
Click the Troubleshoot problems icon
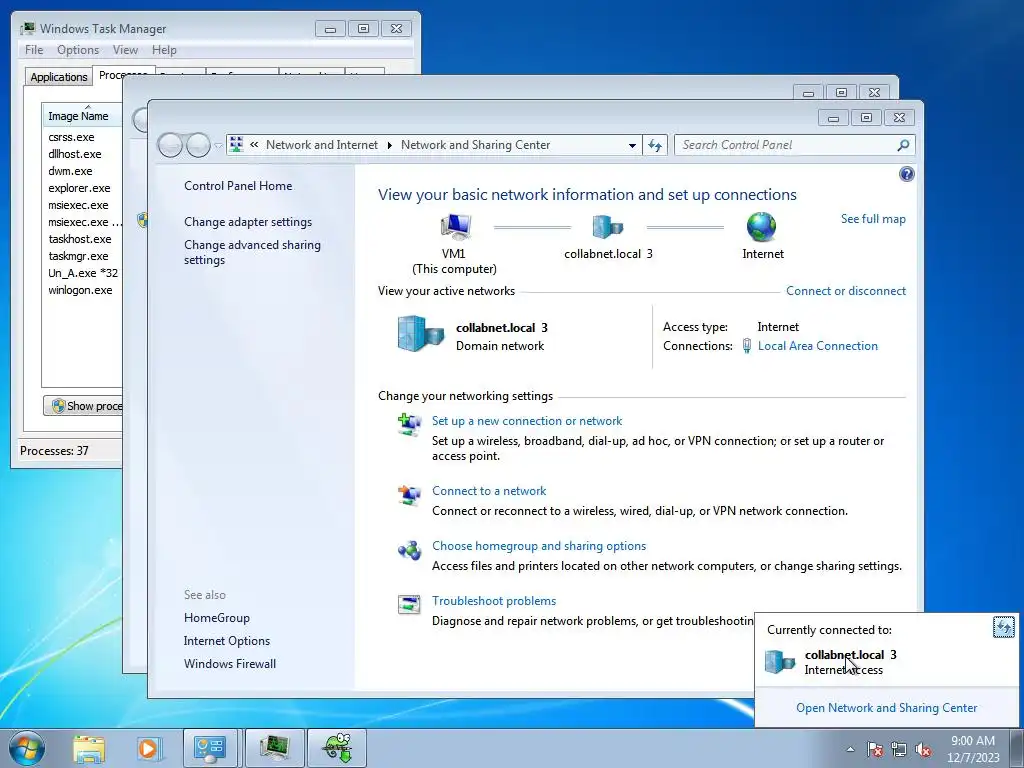click(x=409, y=604)
